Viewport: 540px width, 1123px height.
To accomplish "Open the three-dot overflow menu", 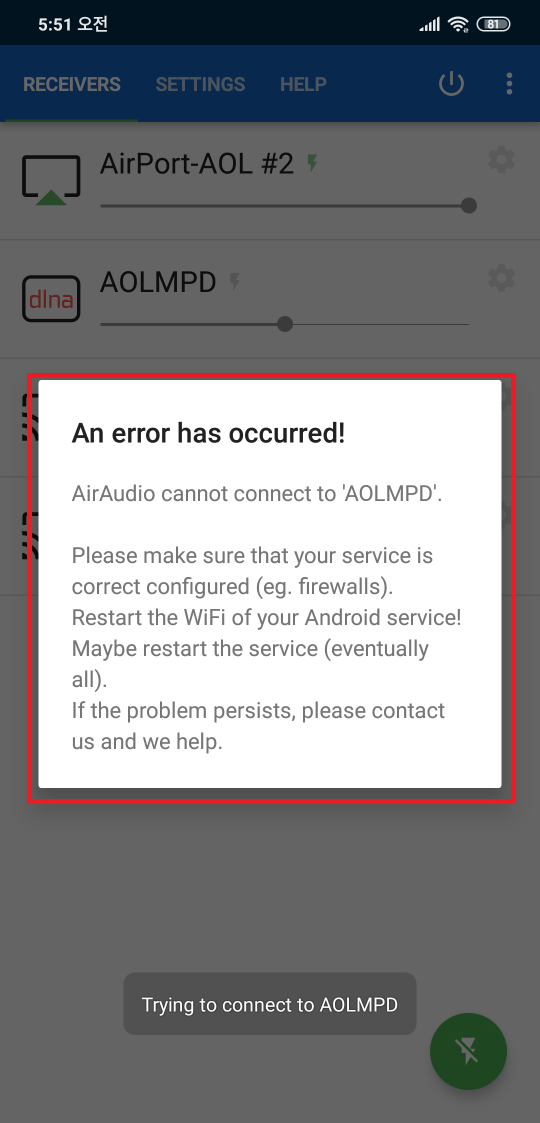I will pyautogui.click(x=509, y=84).
